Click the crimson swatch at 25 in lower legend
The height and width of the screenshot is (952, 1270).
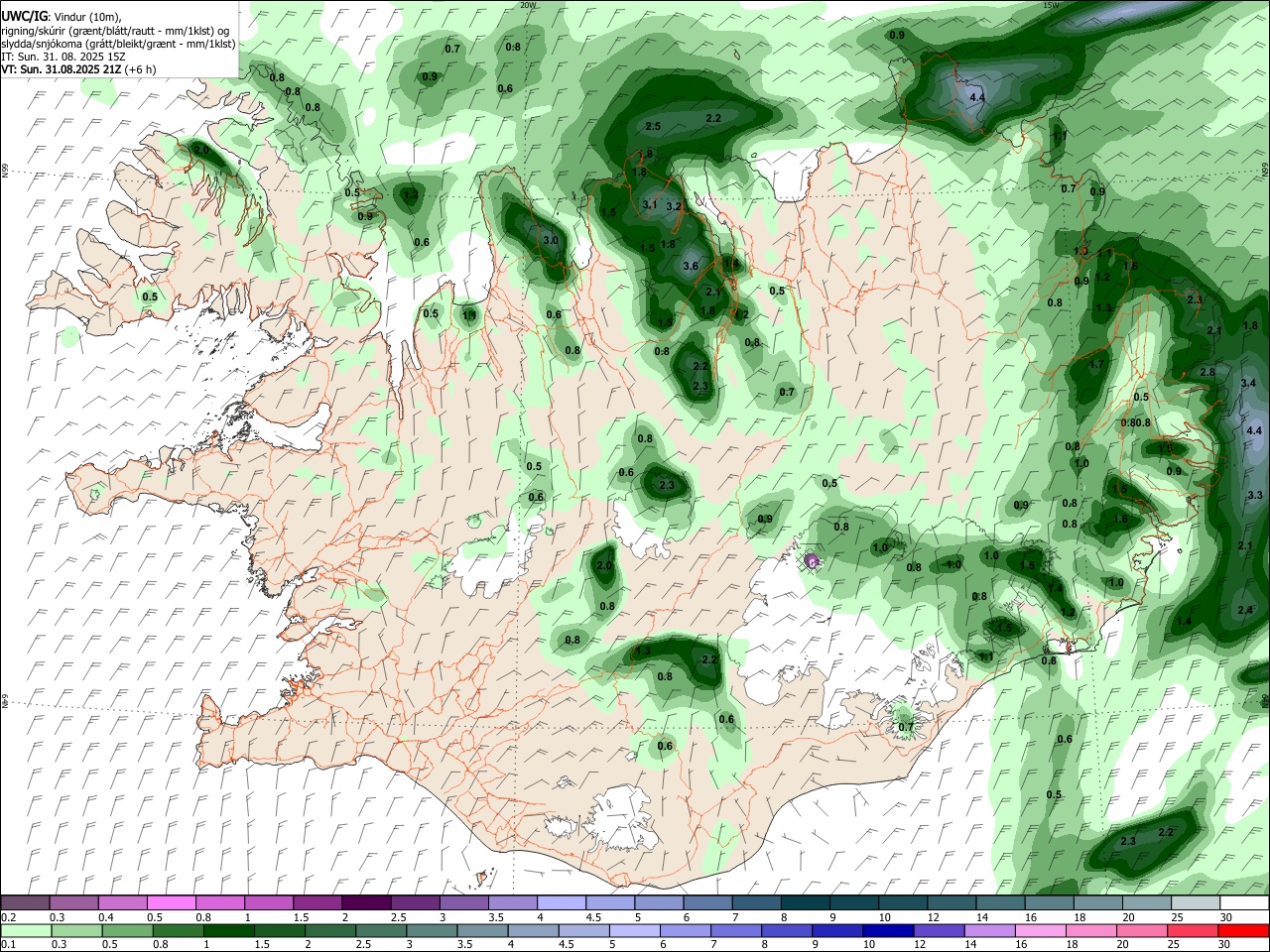(x=1195, y=931)
